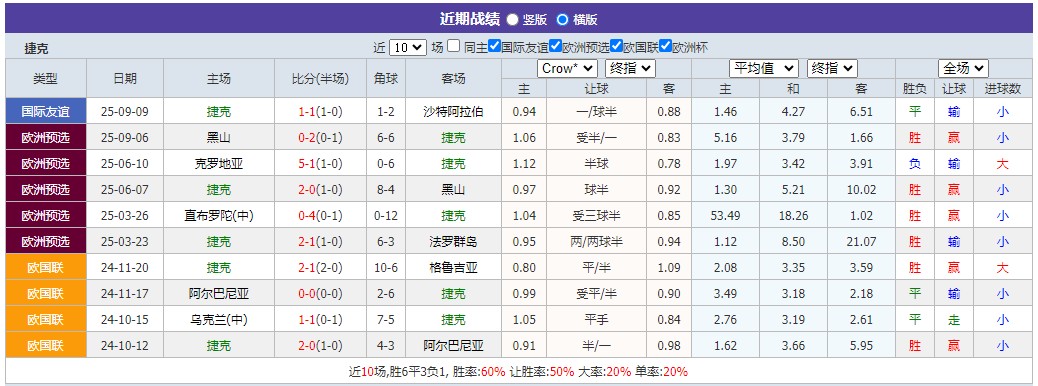Click the 欧国联 type cell dated 24-11-20
1038x386 pixels.
coord(46,267)
